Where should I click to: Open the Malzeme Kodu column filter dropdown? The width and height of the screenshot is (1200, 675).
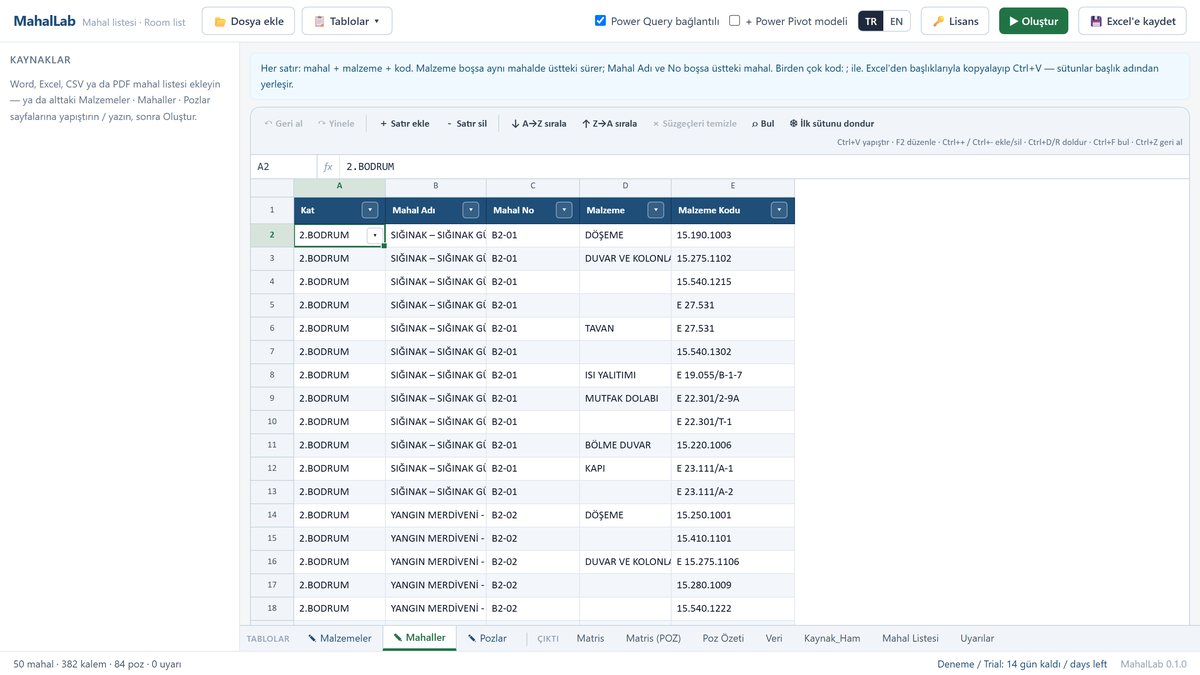tap(779, 210)
